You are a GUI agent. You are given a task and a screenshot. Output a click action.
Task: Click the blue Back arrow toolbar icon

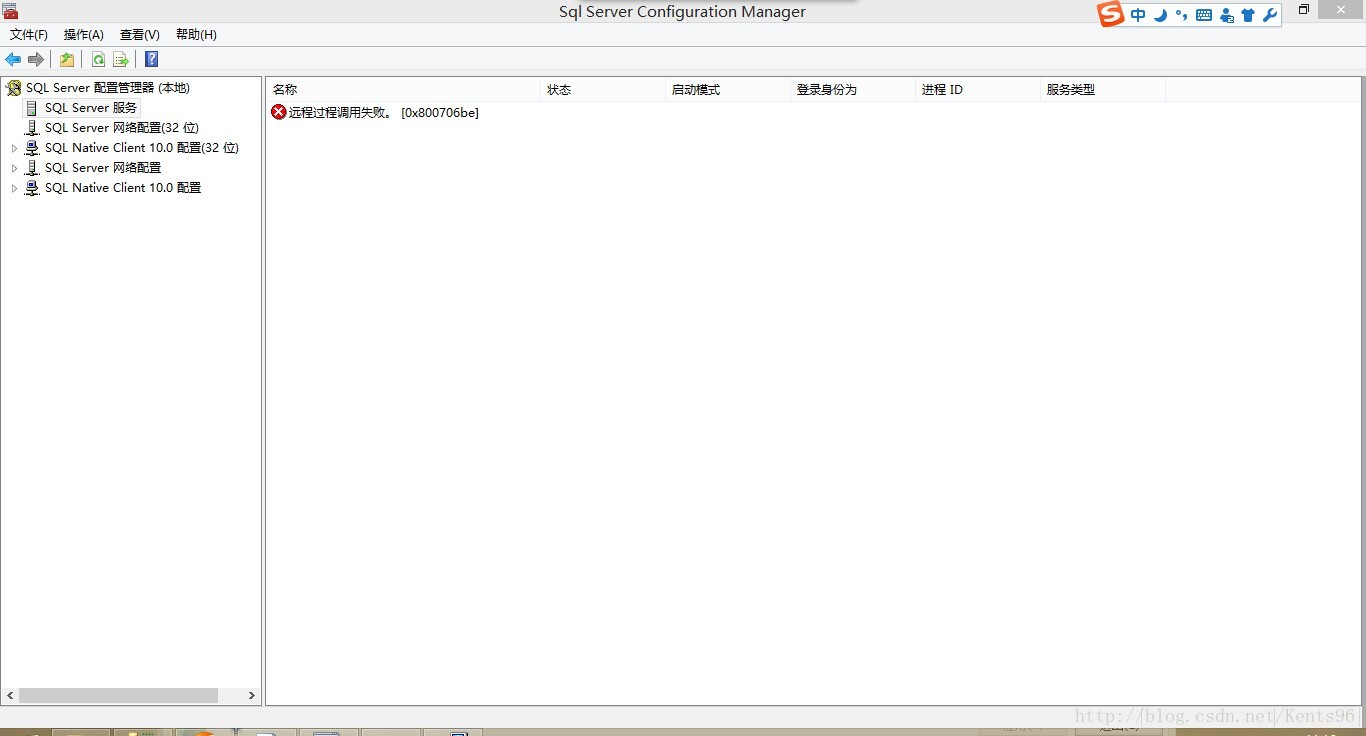coord(13,60)
